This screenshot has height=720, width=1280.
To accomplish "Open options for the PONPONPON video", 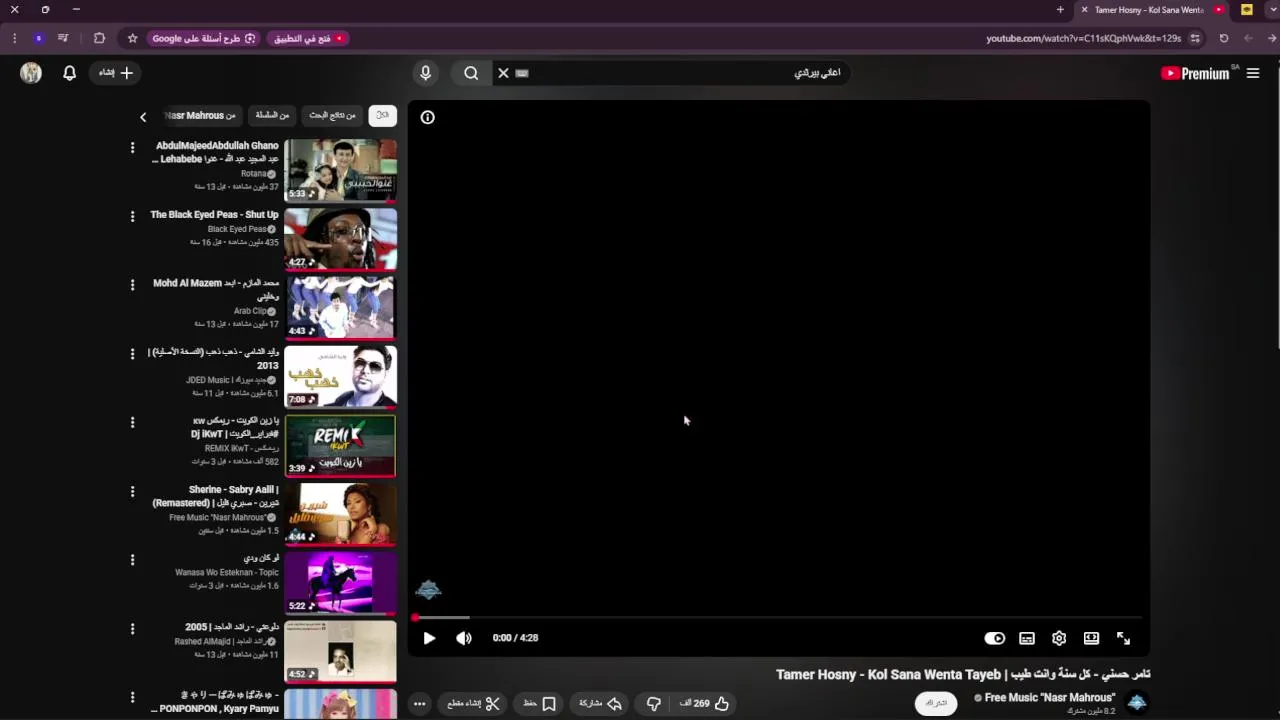I will (132, 696).
